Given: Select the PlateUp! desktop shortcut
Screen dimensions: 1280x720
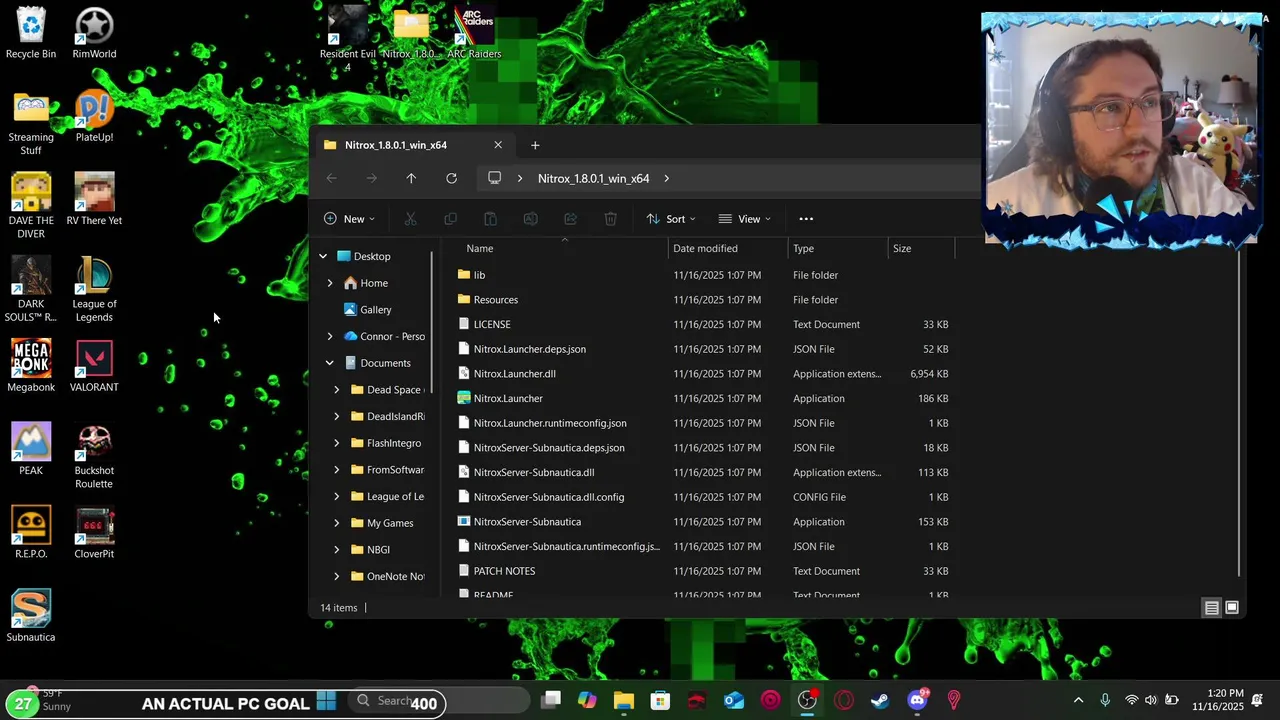Looking at the screenshot, I should [x=94, y=117].
